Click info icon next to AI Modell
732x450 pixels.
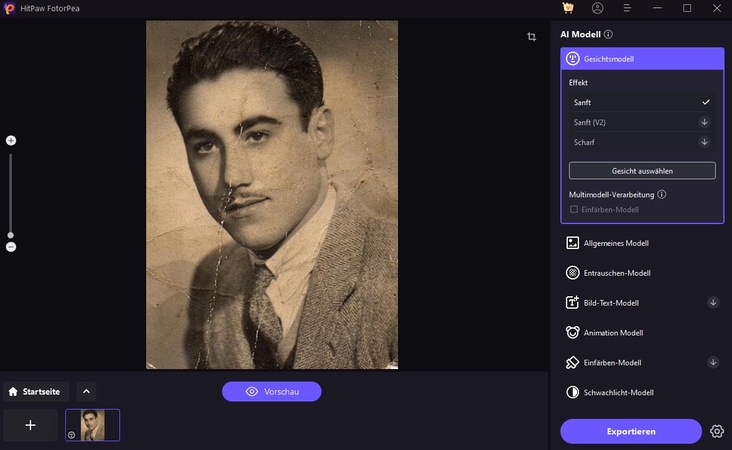click(x=608, y=34)
